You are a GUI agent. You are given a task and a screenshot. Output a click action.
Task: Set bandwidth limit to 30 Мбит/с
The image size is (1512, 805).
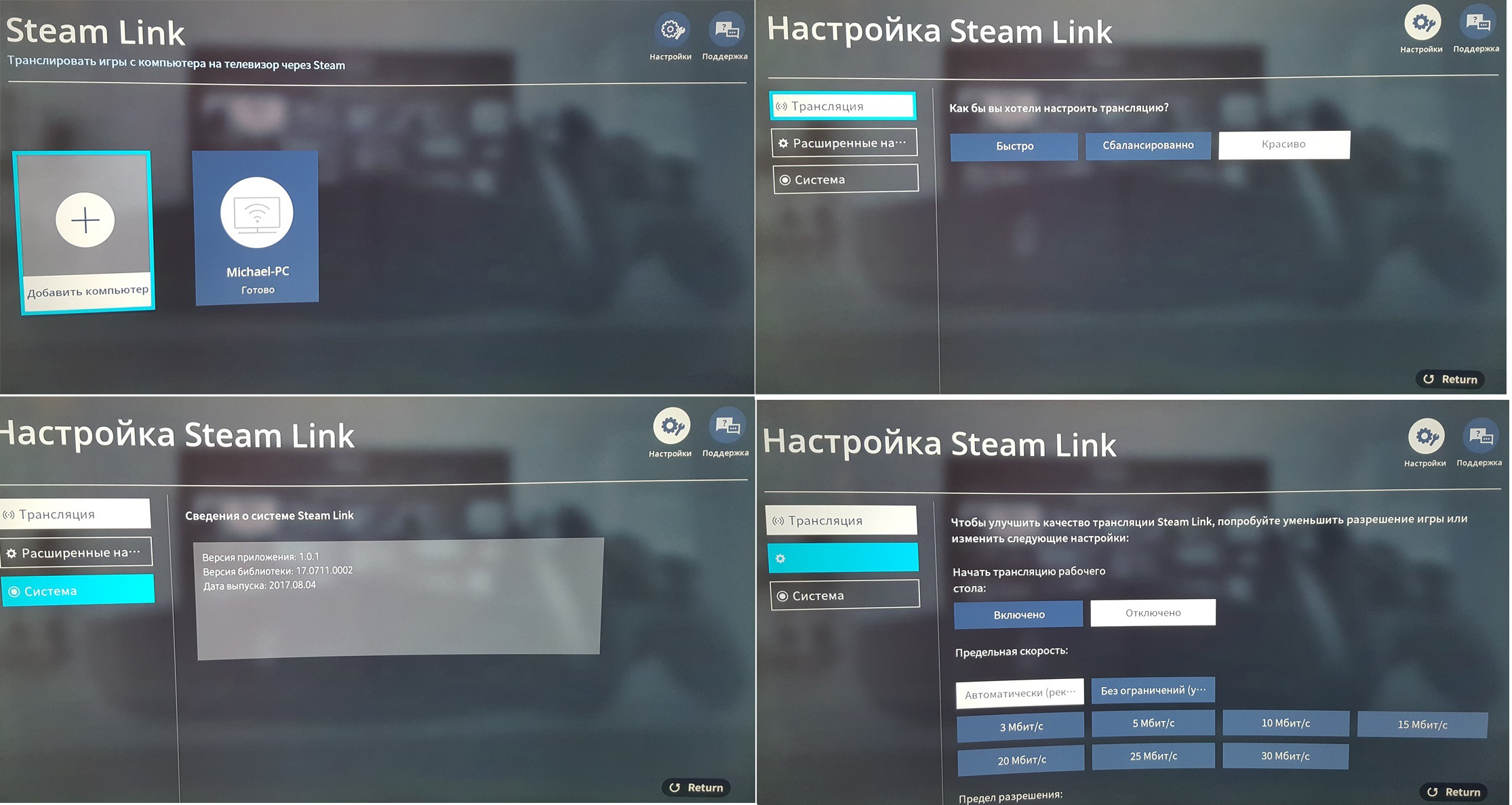(x=1285, y=756)
